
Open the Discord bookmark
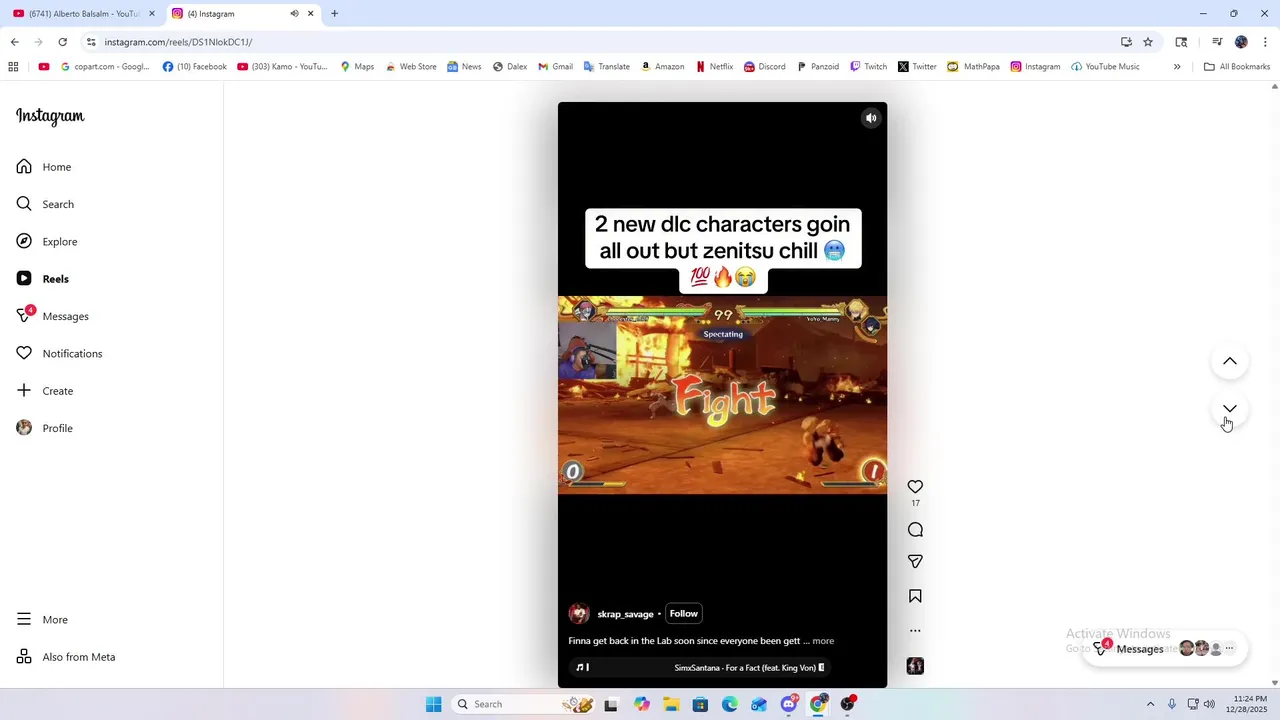(764, 67)
